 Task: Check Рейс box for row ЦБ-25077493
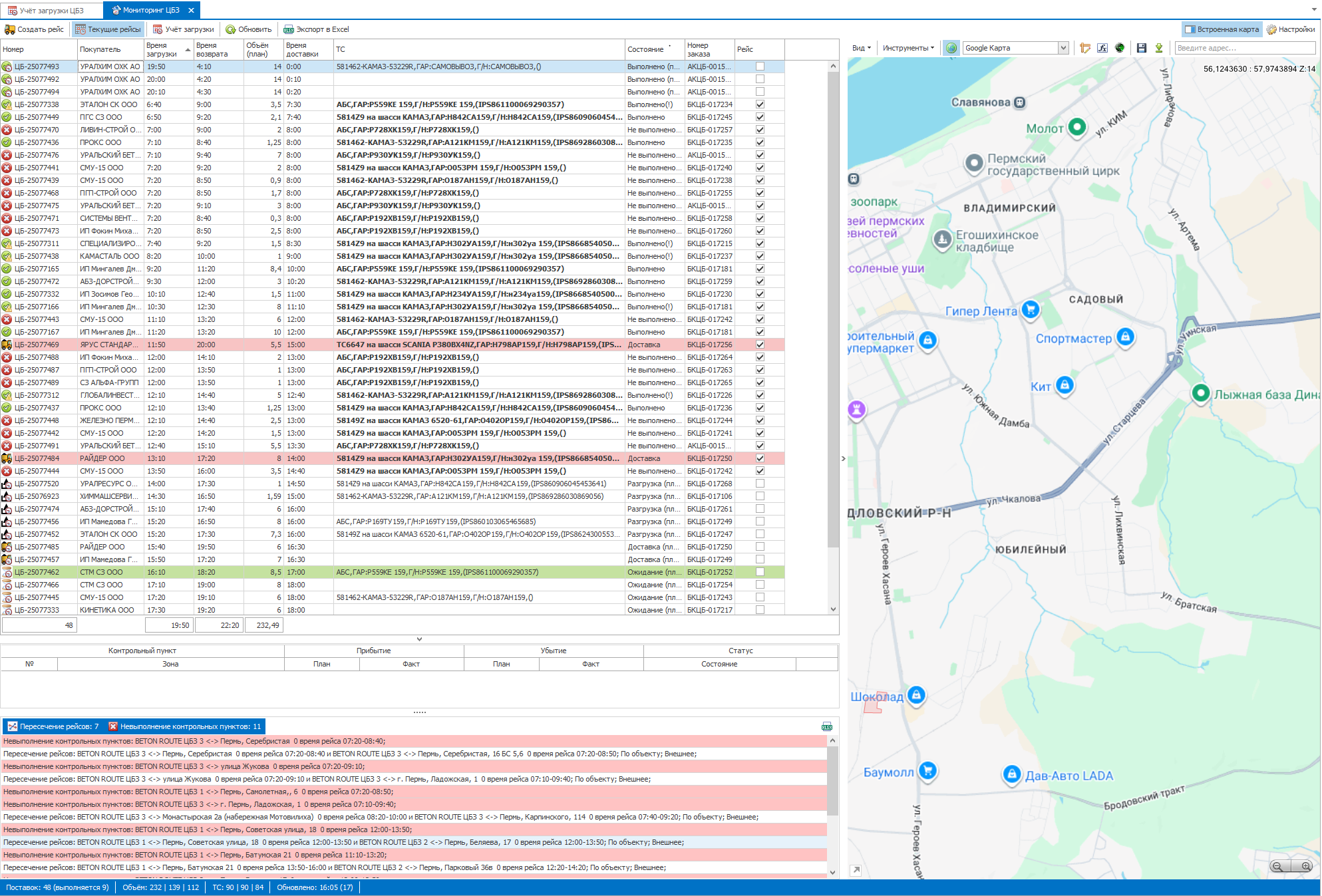tap(760, 67)
